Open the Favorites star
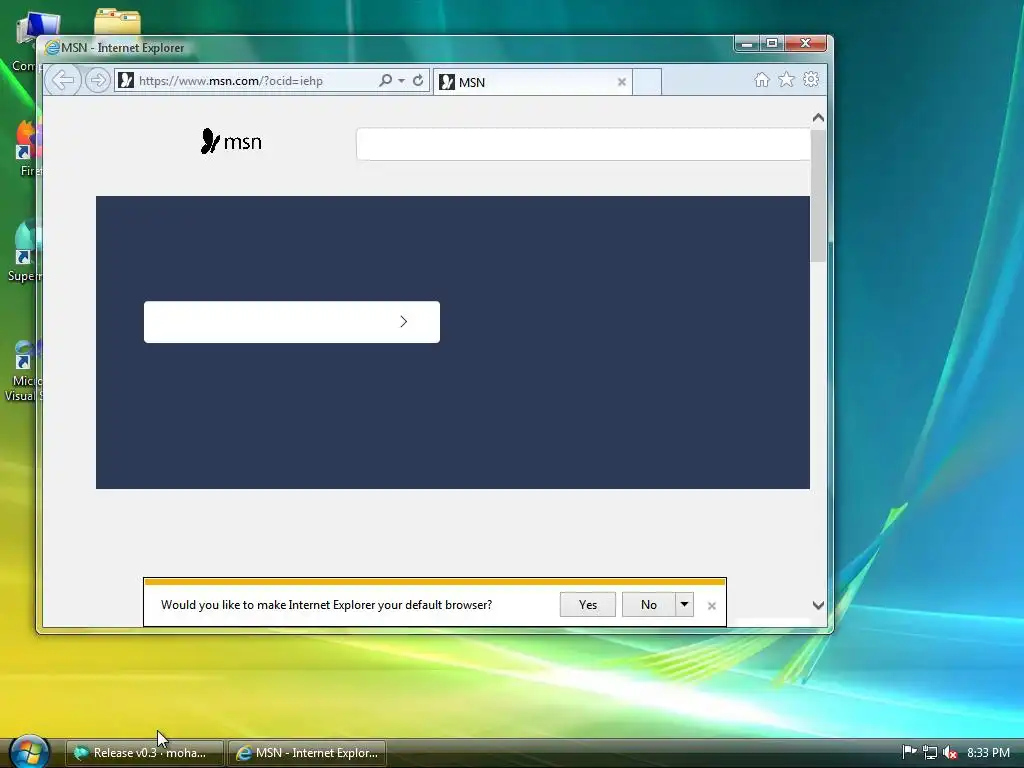 786,80
